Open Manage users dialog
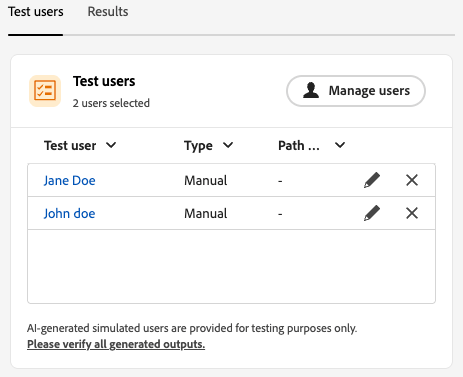The width and height of the screenshot is (463, 377). 356,91
